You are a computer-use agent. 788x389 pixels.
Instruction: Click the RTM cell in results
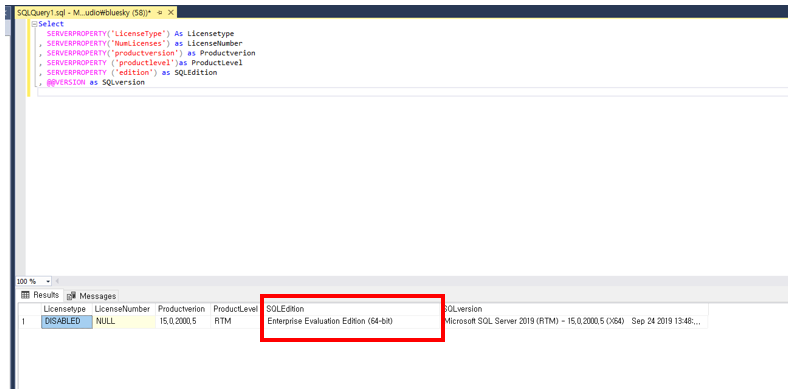[x=235, y=321]
